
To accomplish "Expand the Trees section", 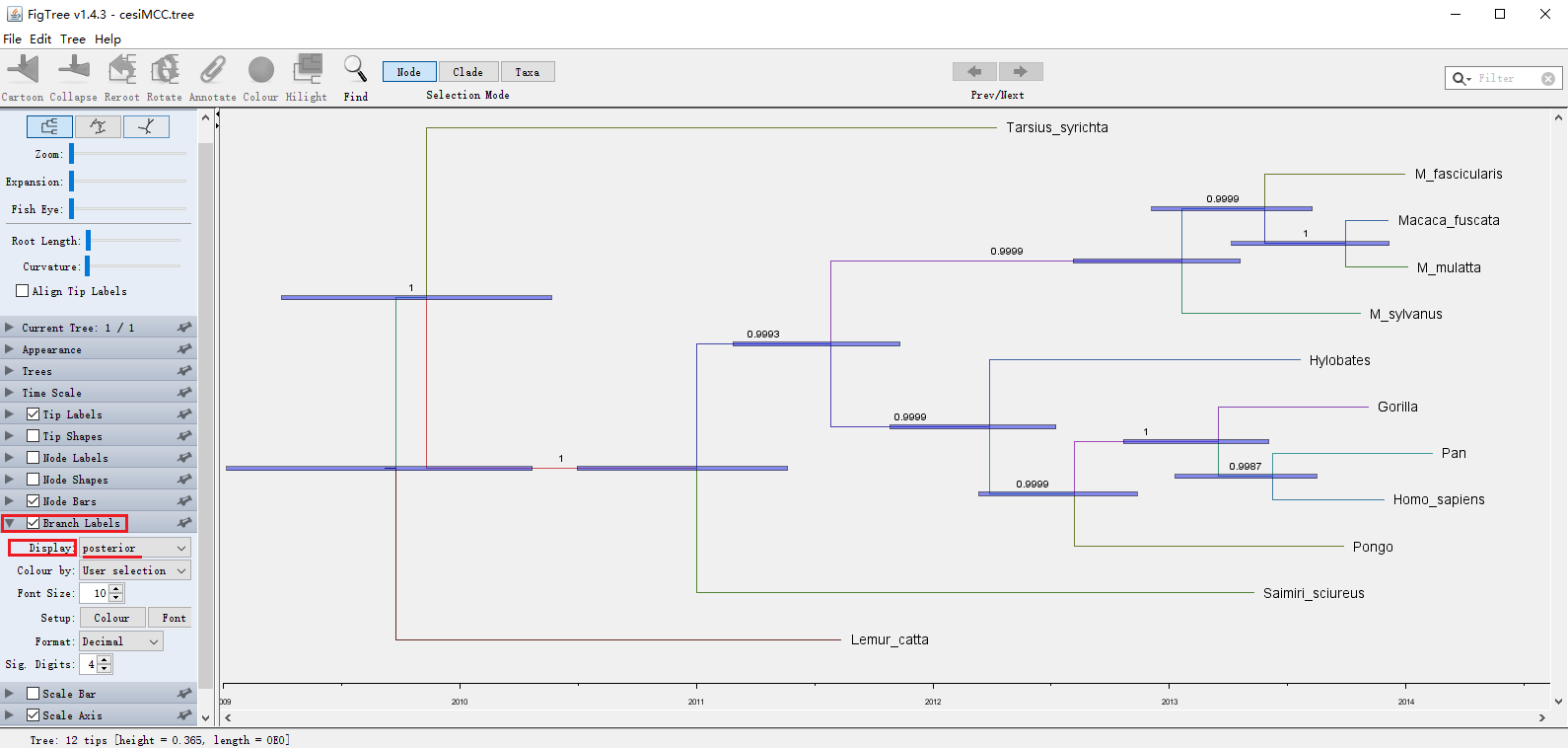I will [9, 371].
